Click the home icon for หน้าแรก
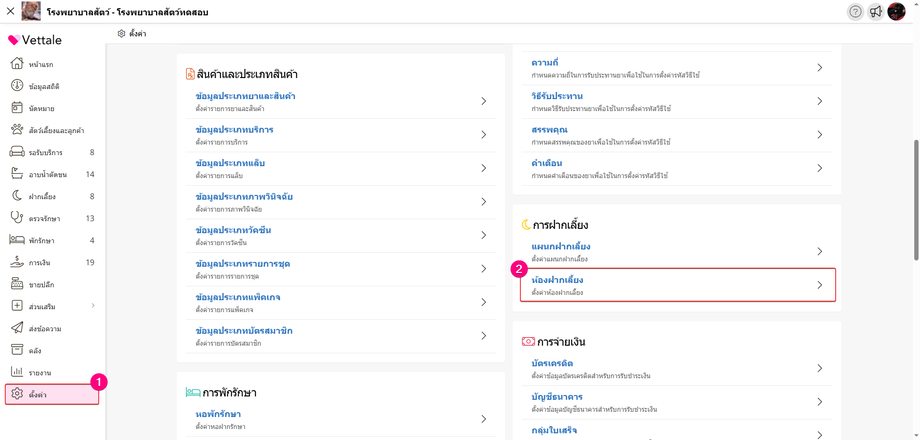The width and height of the screenshot is (920, 440). 17,64
